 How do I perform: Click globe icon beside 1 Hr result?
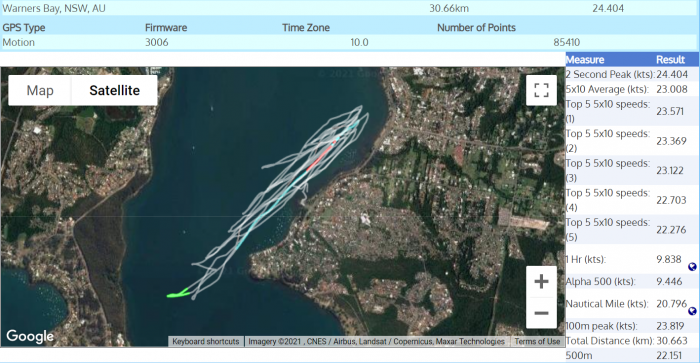pyautogui.click(x=692, y=267)
